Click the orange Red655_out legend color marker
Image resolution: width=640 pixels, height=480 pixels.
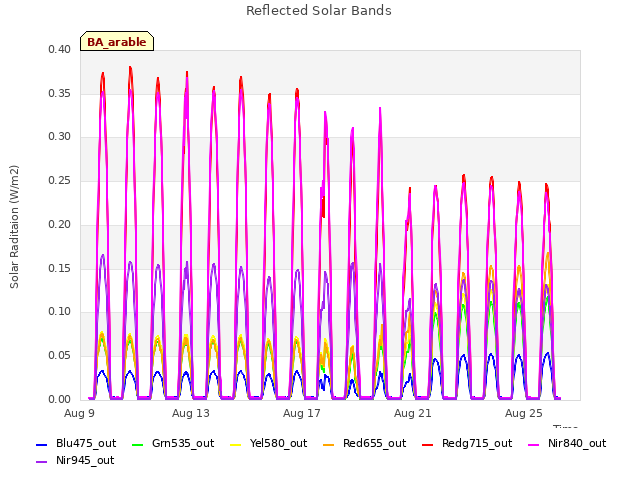tap(329, 444)
